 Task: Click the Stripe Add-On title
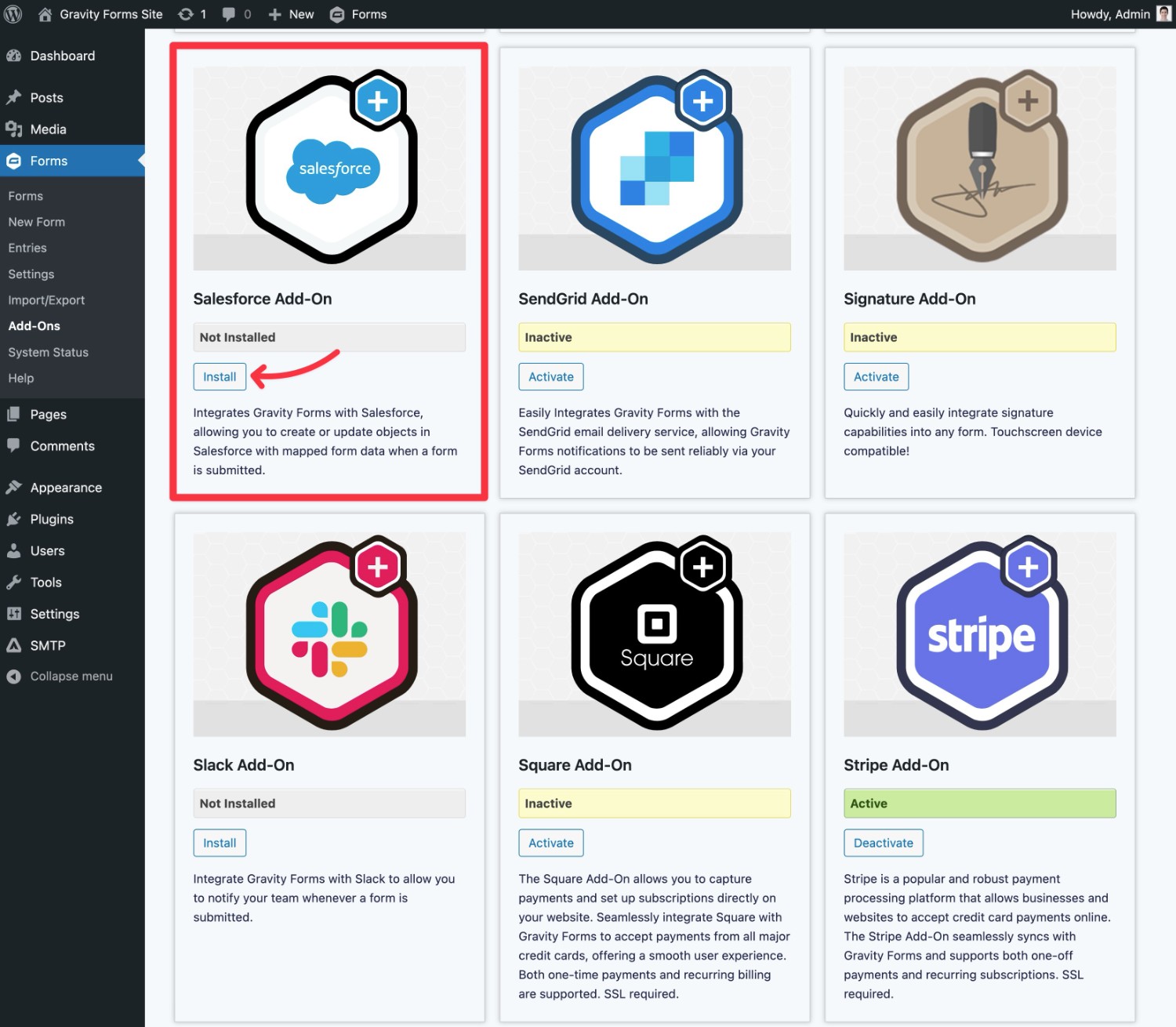(896, 765)
